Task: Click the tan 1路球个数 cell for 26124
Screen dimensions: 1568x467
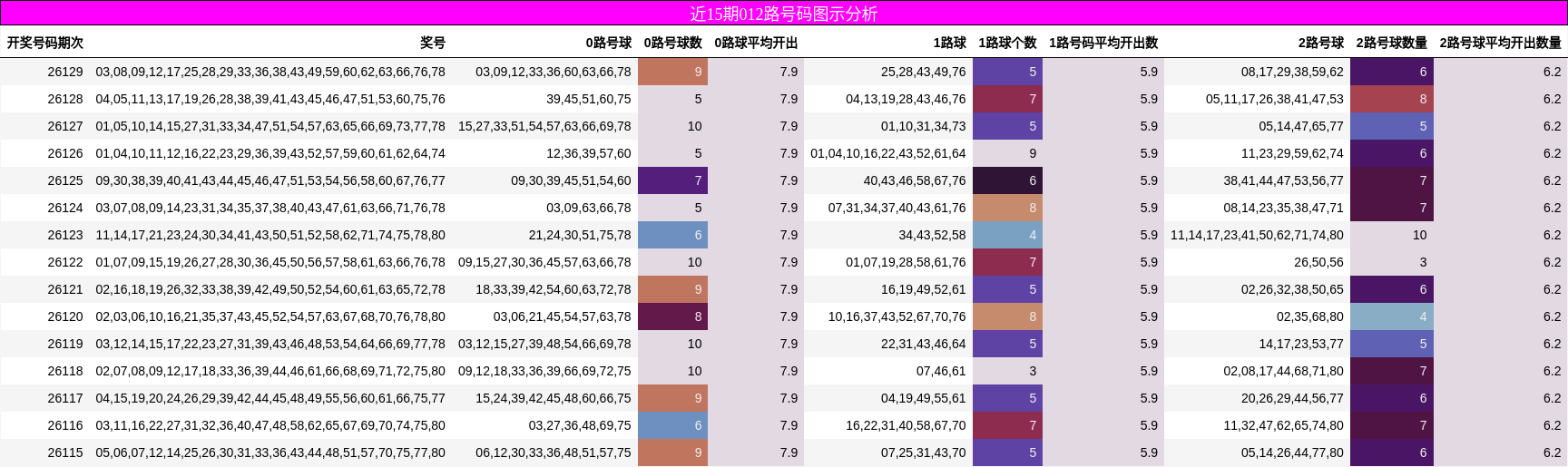Action: click(x=1007, y=208)
